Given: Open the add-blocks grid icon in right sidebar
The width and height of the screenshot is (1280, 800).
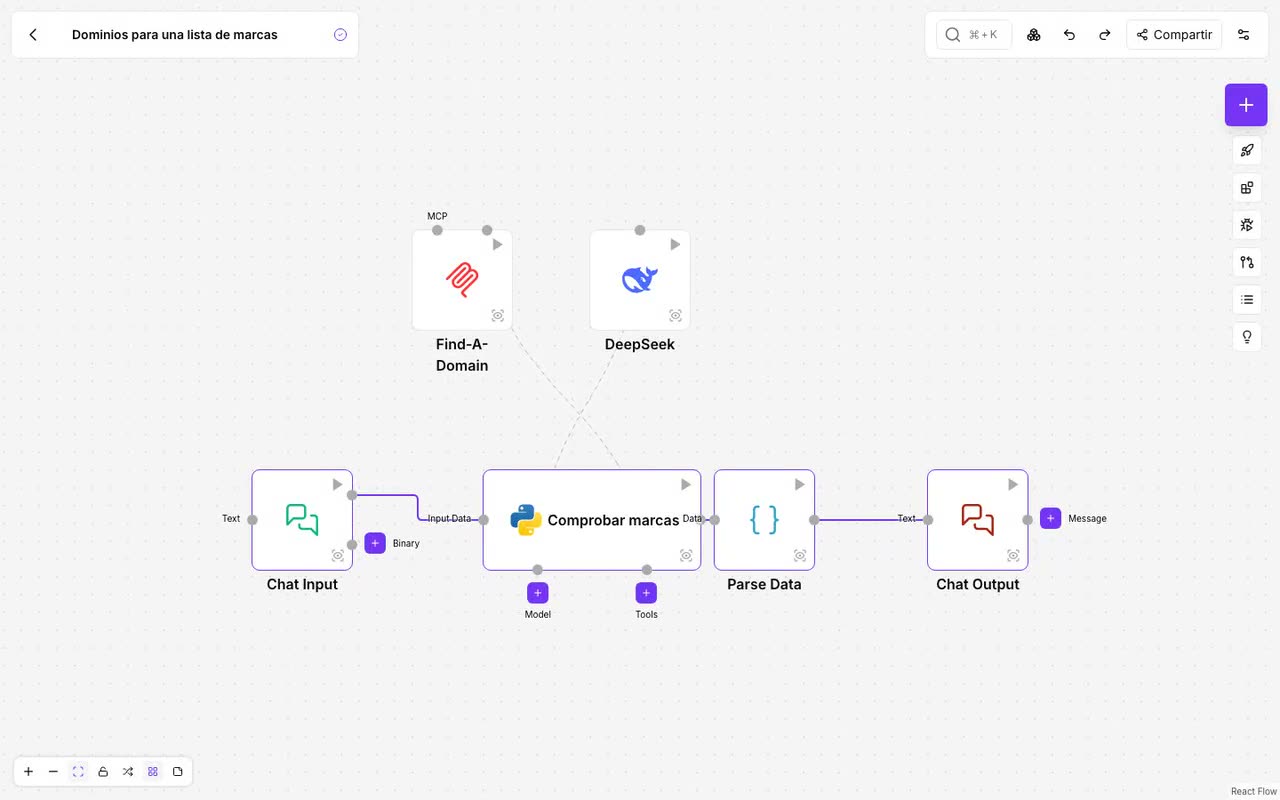Looking at the screenshot, I should [x=1247, y=188].
